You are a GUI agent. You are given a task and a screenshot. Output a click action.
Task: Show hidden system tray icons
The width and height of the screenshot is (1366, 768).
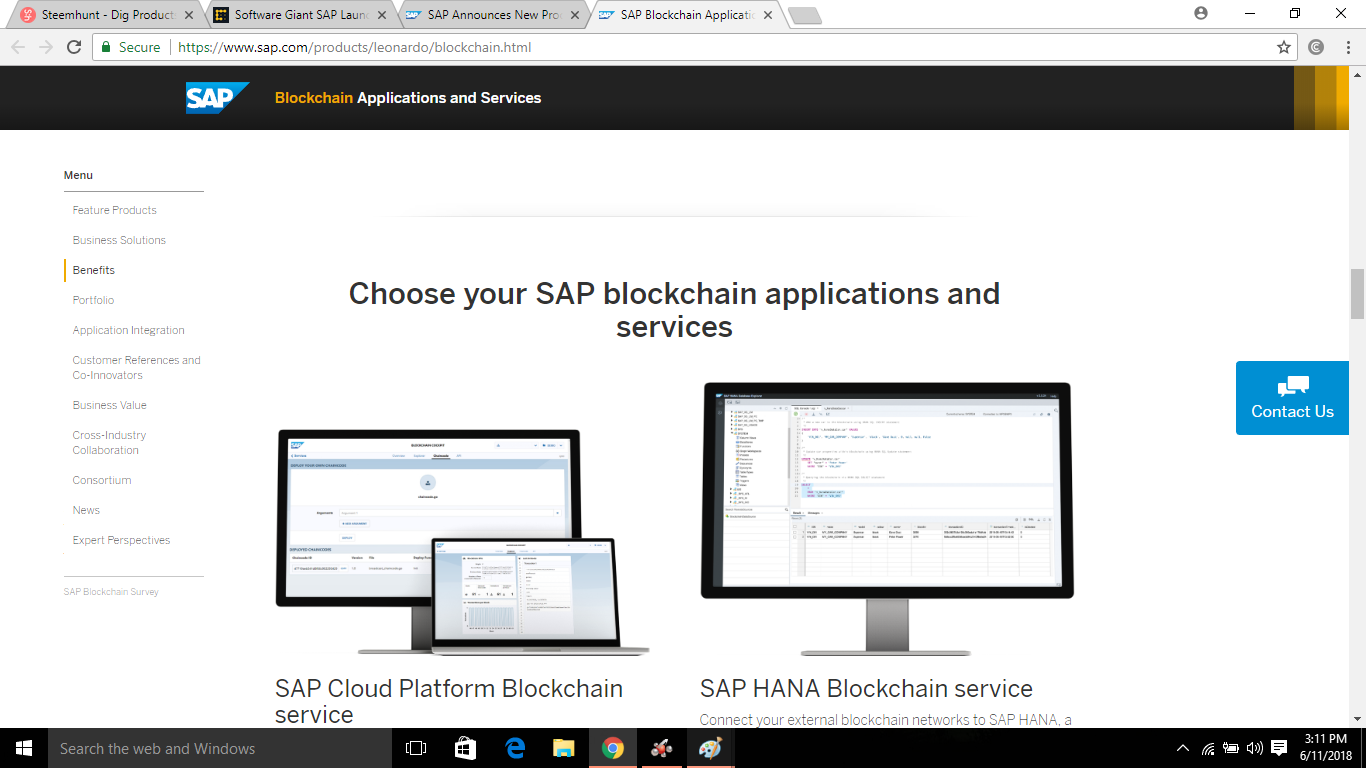(x=1183, y=748)
